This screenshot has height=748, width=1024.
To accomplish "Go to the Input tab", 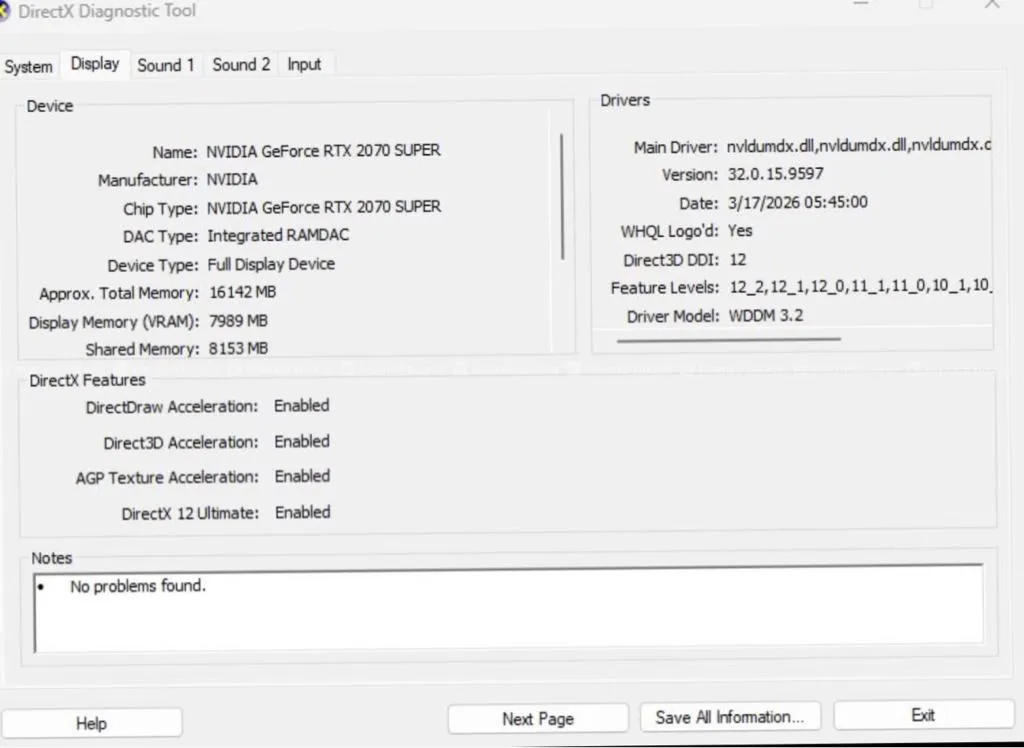I will coord(304,65).
